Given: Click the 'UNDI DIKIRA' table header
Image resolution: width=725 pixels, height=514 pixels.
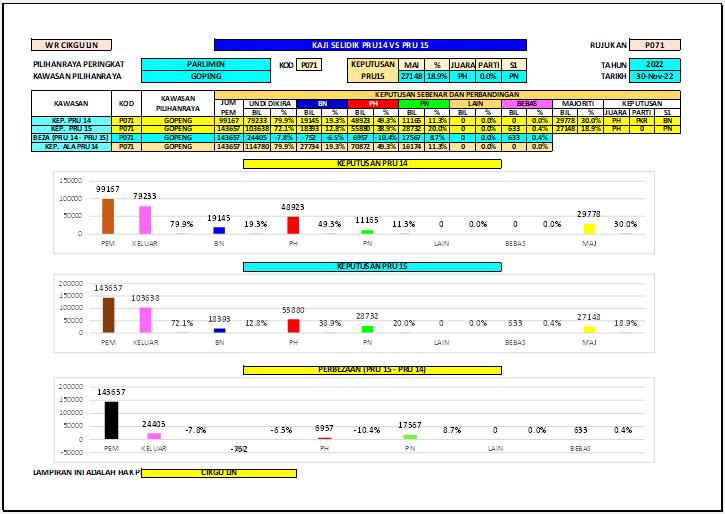Looking at the screenshot, I should (270, 104).
